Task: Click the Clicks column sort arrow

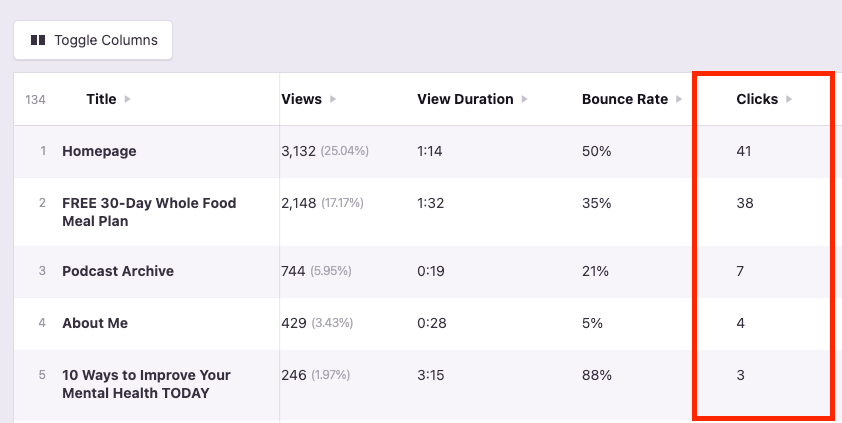Action: pos(789,99)
